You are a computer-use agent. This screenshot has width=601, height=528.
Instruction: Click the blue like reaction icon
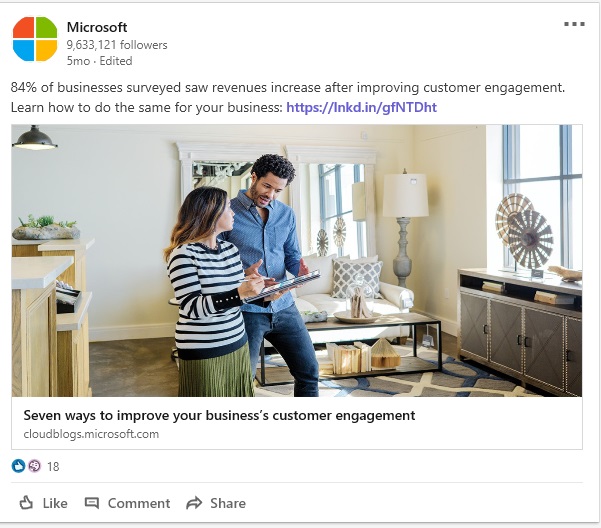click(x=18, y=466)
